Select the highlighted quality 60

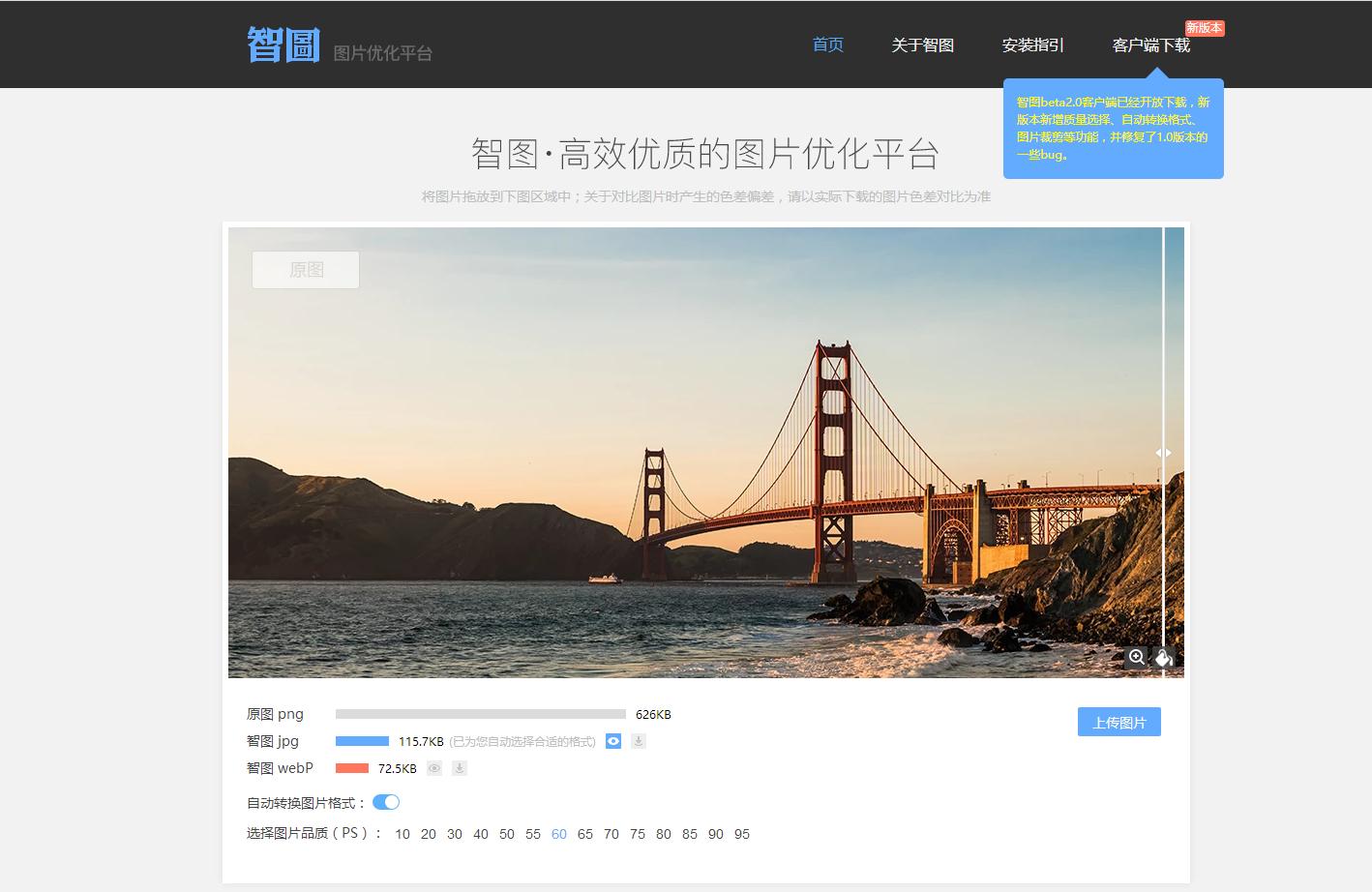pos(559,834)
